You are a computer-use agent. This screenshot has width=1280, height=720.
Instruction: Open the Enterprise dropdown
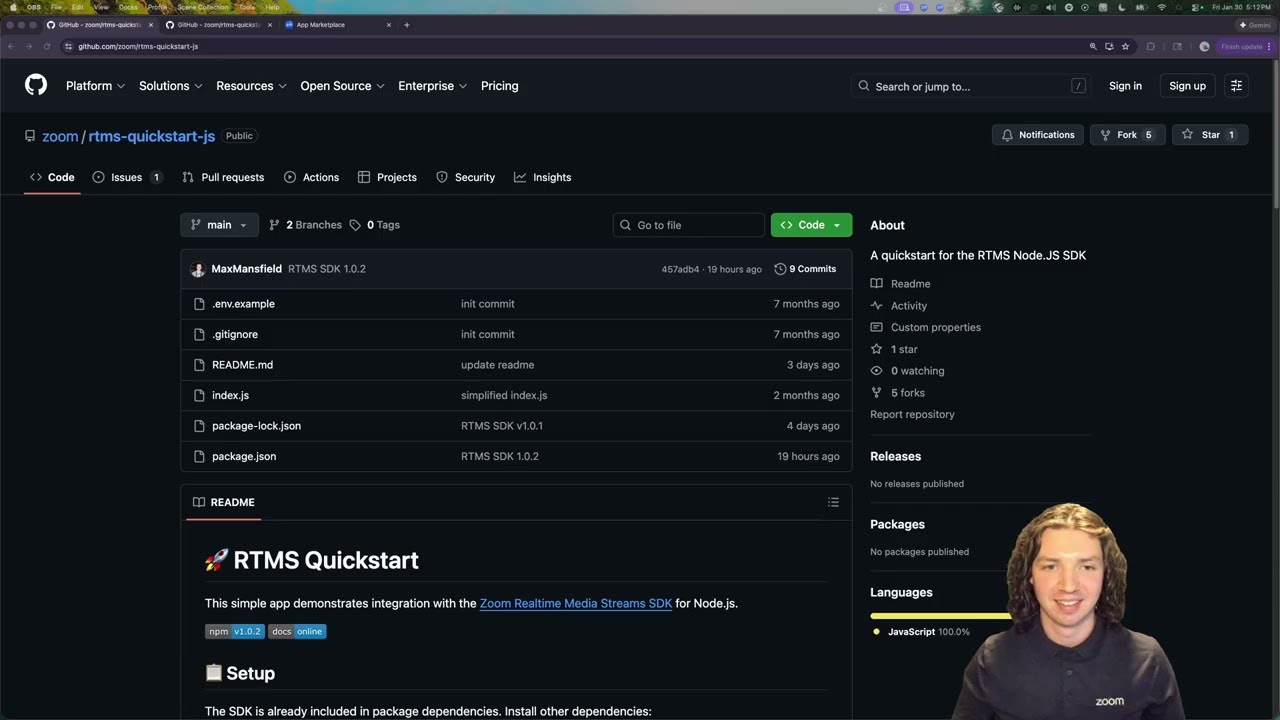point(432,86)
